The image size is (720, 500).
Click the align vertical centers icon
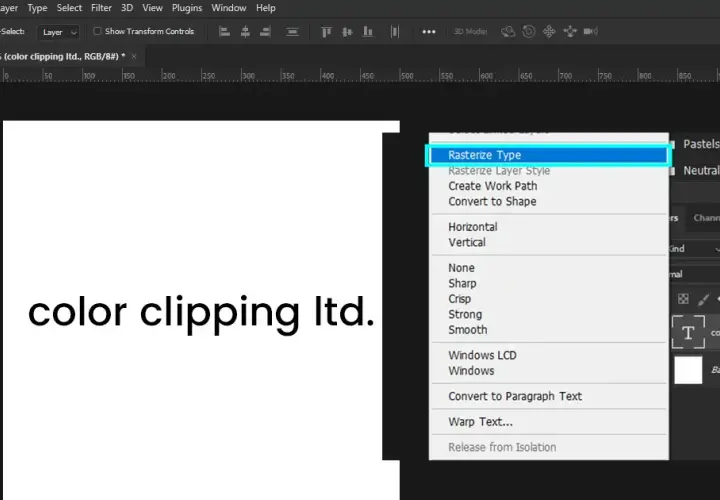pyautogui.click(x=347, y=32)
